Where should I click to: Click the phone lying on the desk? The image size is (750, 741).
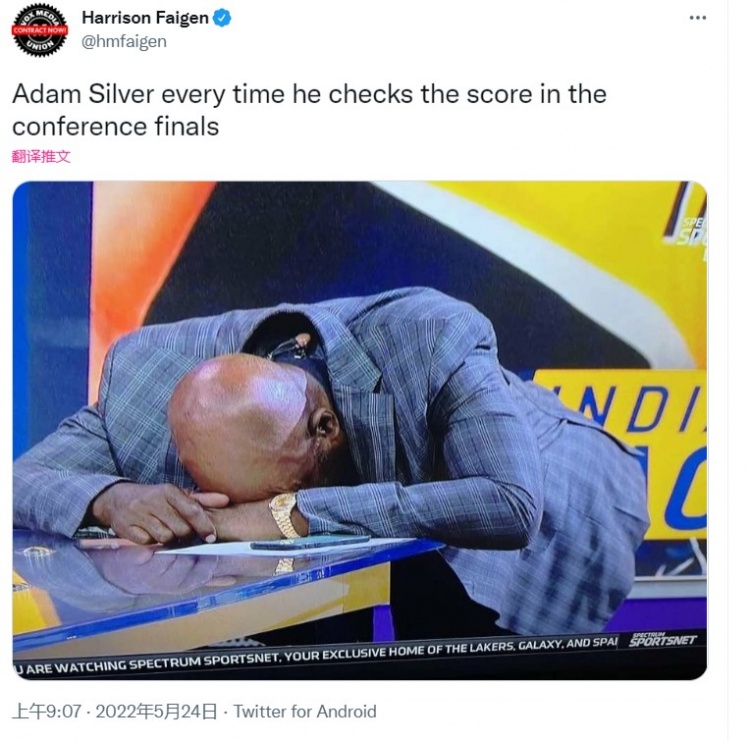tap(310, 542)
